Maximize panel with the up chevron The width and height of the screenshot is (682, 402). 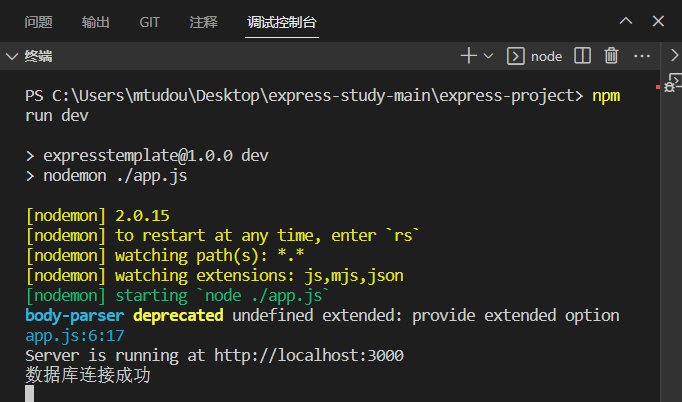(x=626, y=21)
